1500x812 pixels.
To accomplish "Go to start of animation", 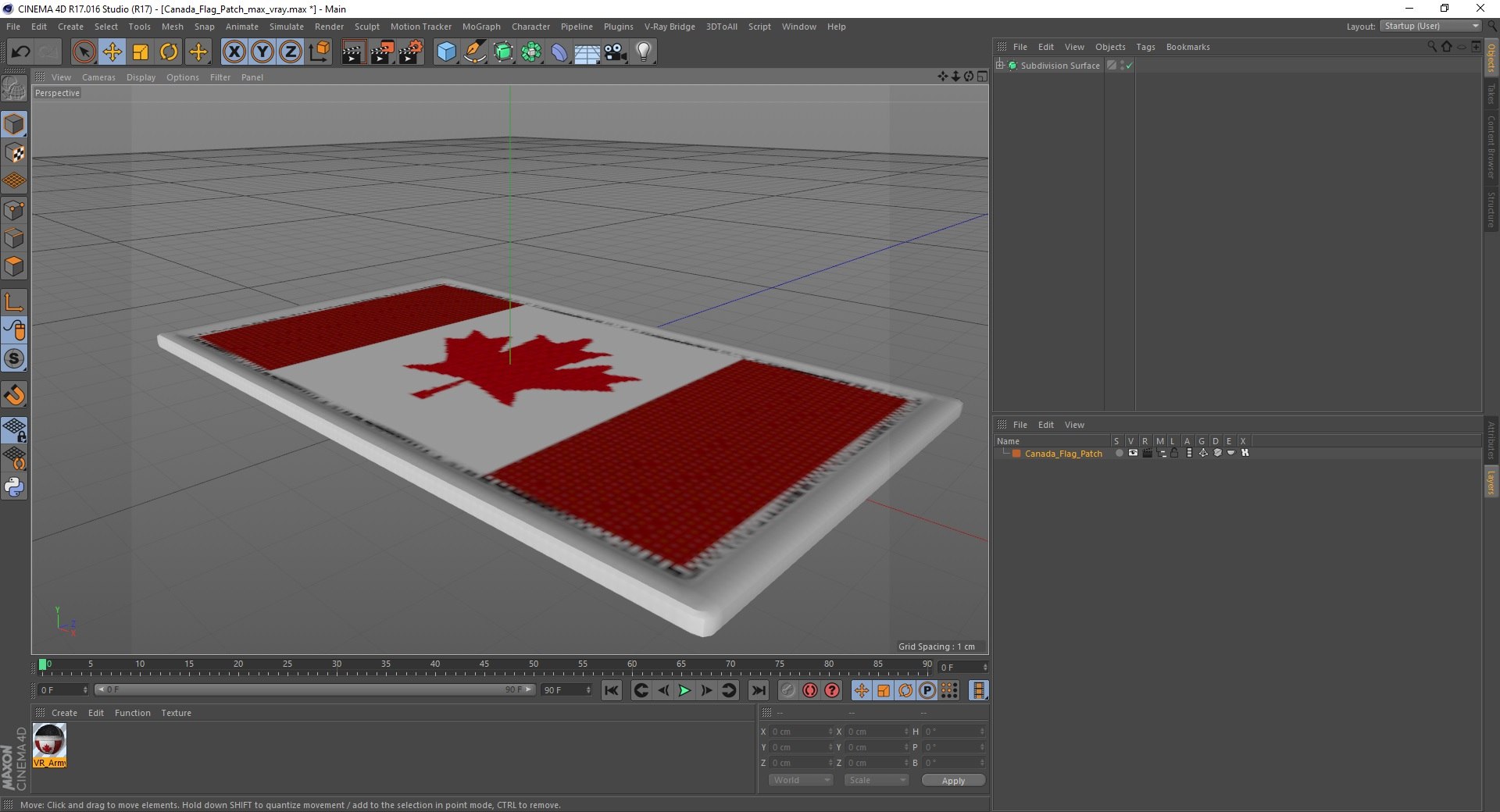I will point(612,690).
